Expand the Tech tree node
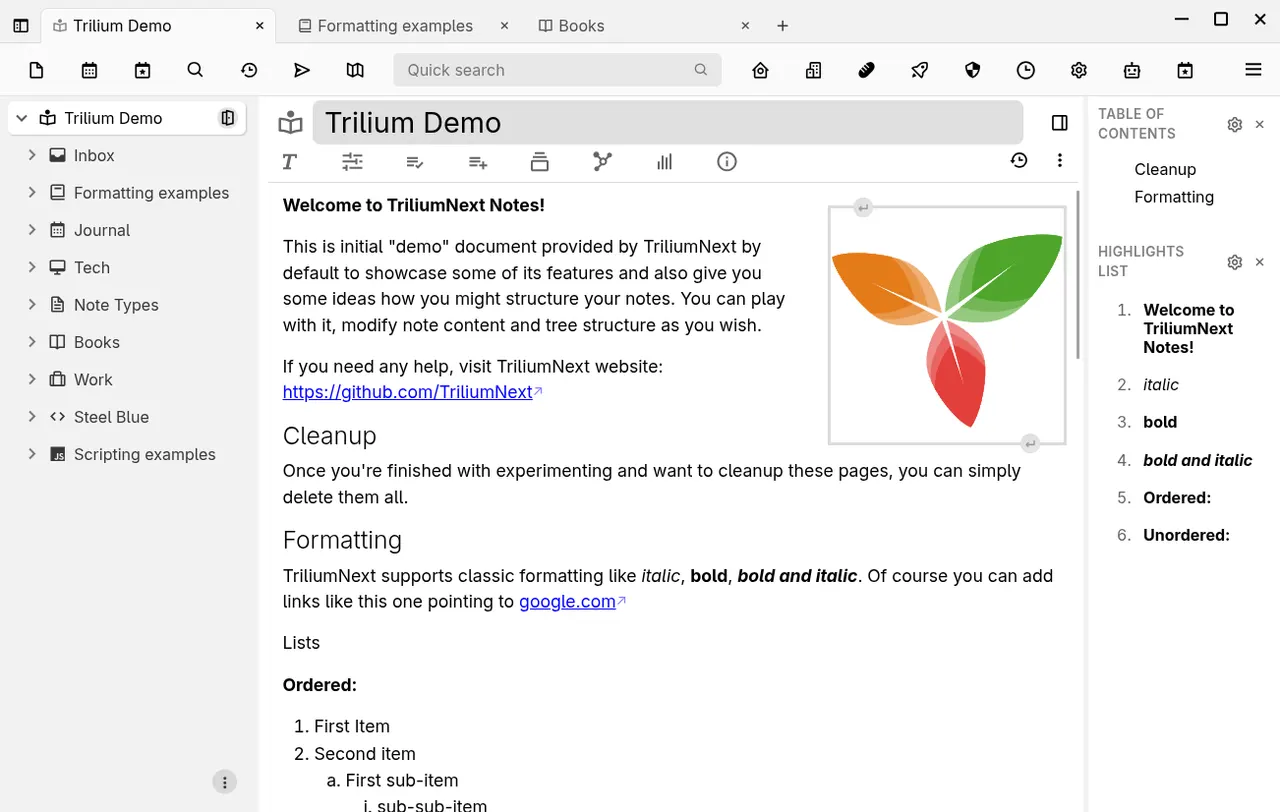1280x812 pixels. click(32, 267)
